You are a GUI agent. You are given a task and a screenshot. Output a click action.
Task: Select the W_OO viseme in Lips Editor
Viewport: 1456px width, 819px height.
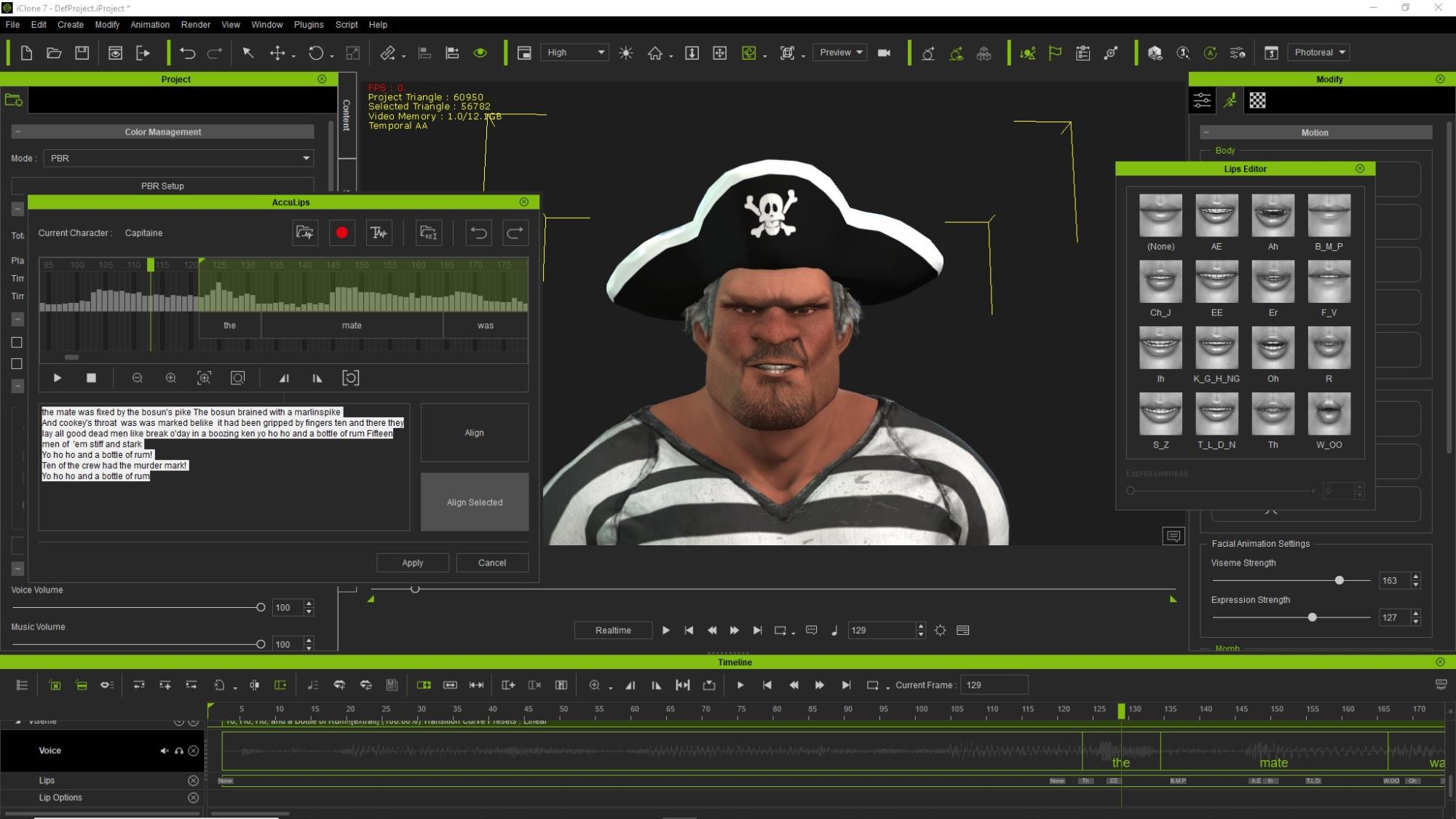tap(1329, 414)
